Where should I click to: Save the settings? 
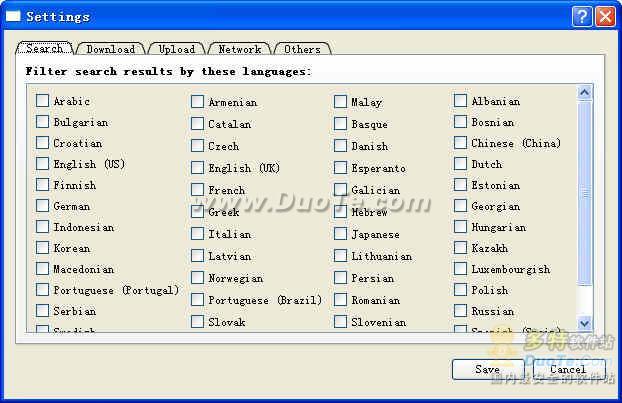click(488, 369)
